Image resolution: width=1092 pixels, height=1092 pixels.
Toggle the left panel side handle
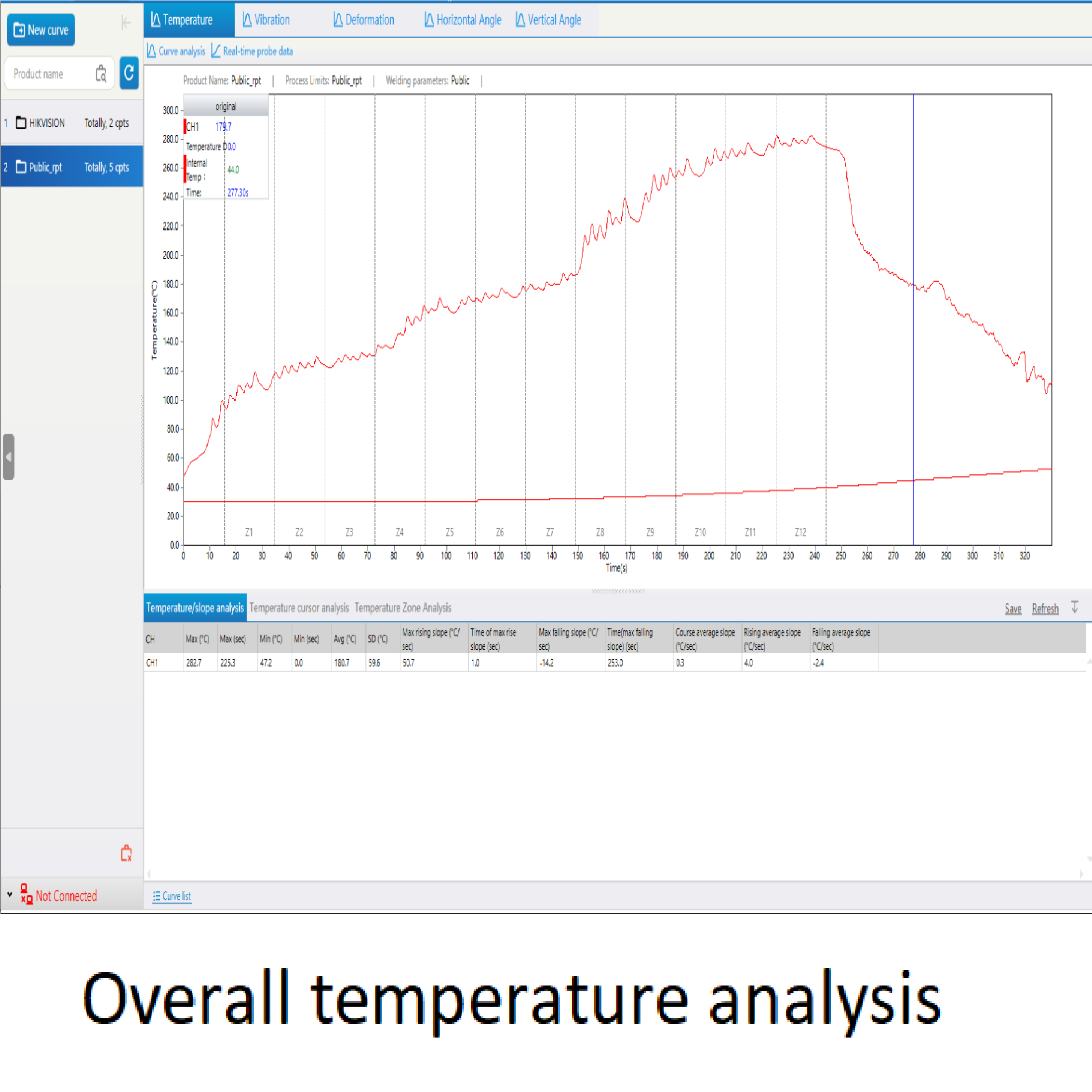(x=9, y=457)
